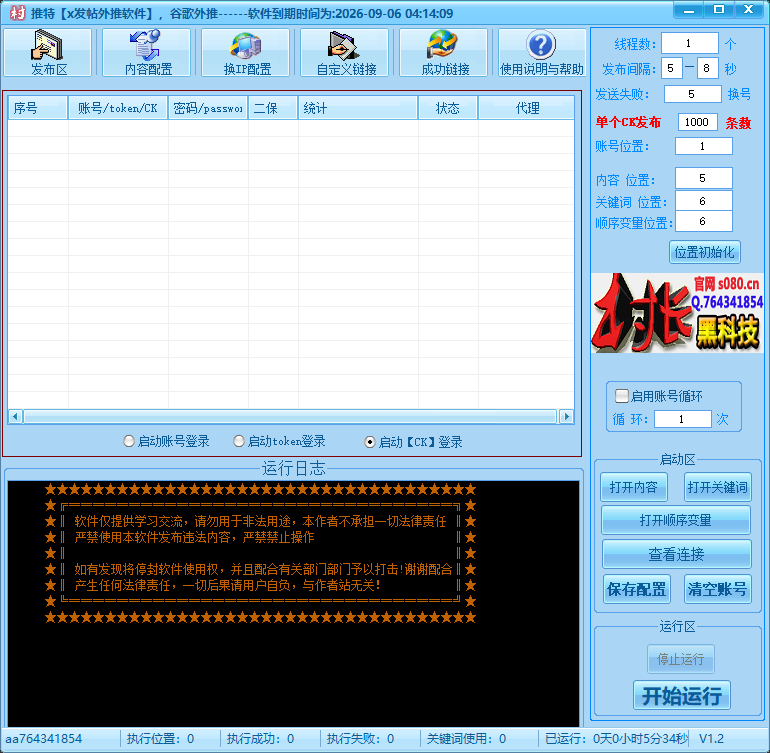
Task: Click 清空账号 button
Action: (x=717, y=588)
